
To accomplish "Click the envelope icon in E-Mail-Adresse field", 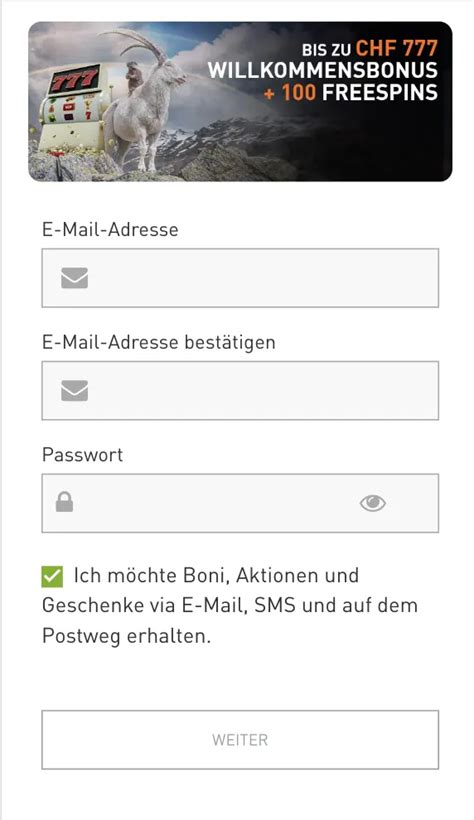I will click(x=74, y=278).
